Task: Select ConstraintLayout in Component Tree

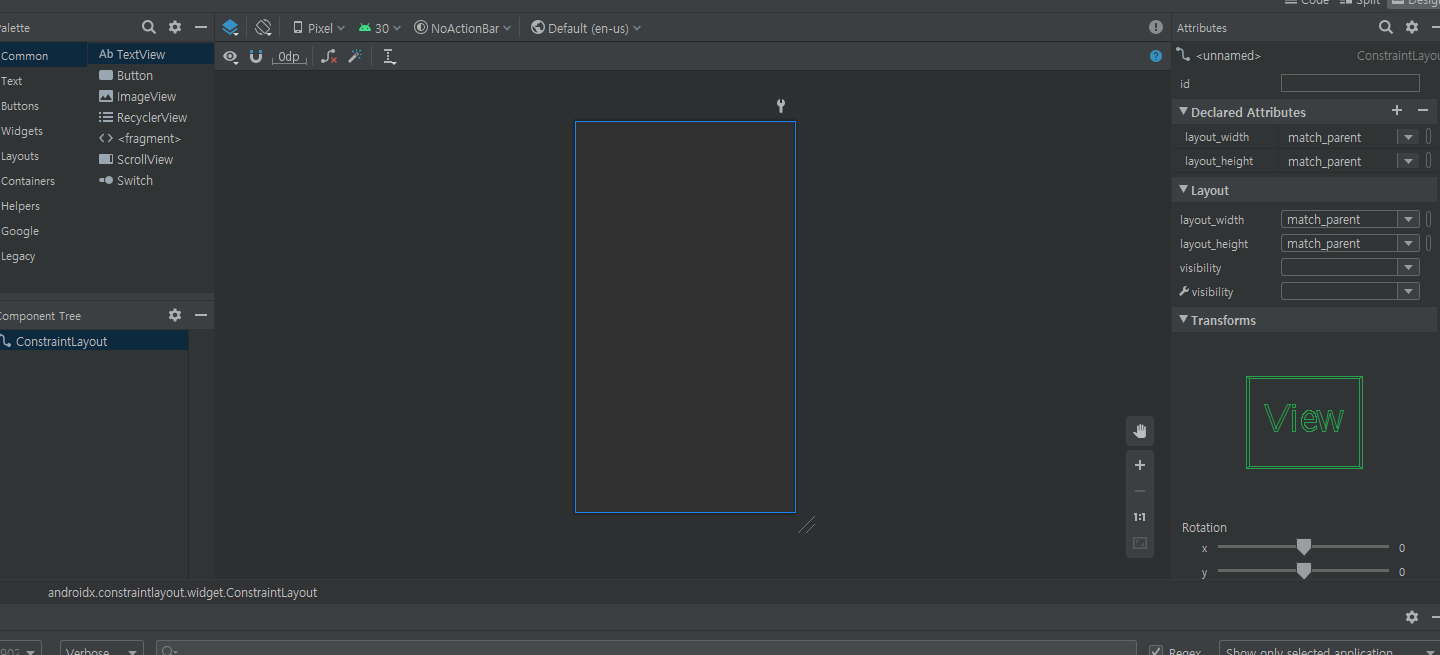Action: [94, 341]
